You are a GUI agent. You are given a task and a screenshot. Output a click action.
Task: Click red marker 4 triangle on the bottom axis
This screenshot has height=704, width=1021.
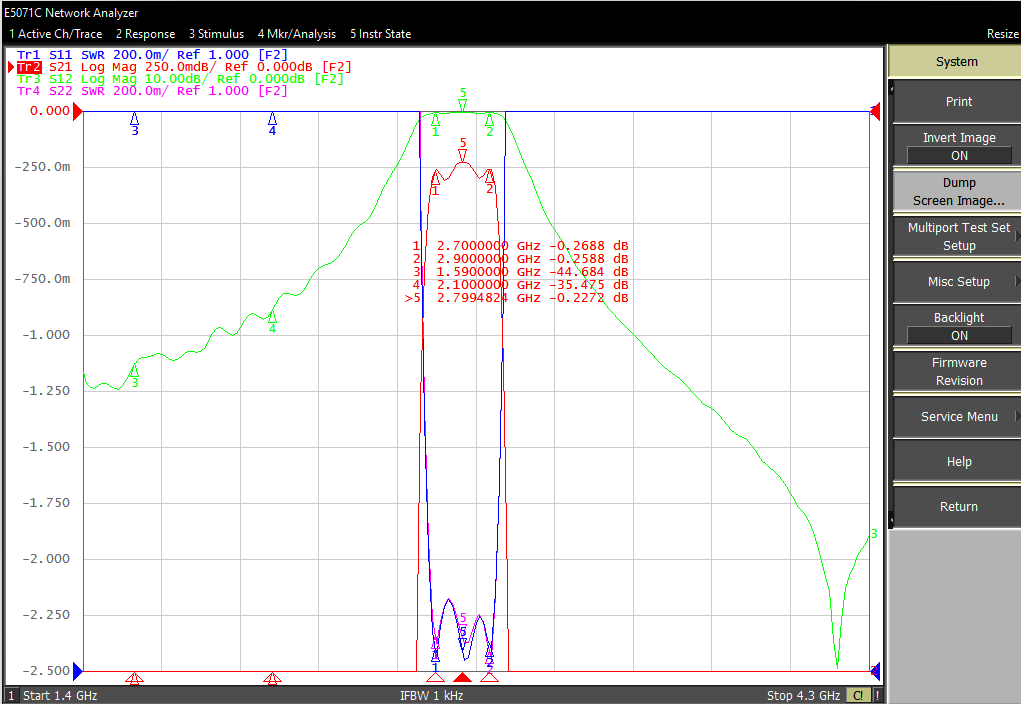pos(272,678)
